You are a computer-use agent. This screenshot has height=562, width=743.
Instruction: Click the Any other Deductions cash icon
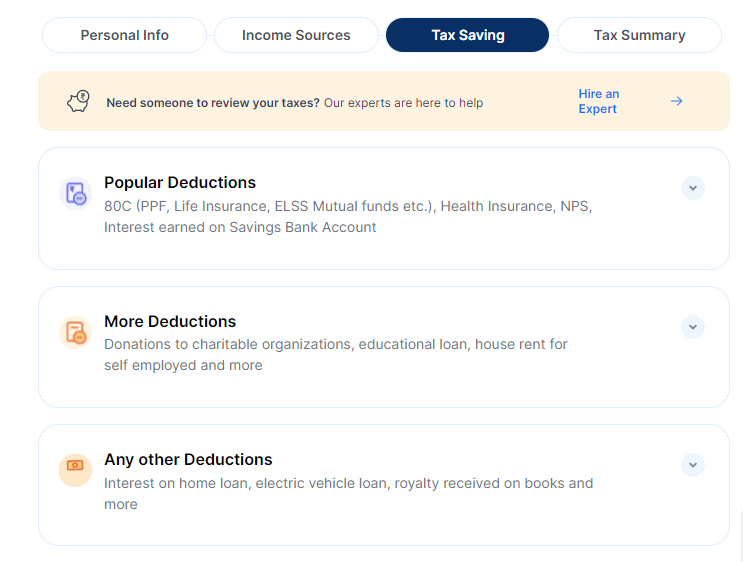coord(75,470)
